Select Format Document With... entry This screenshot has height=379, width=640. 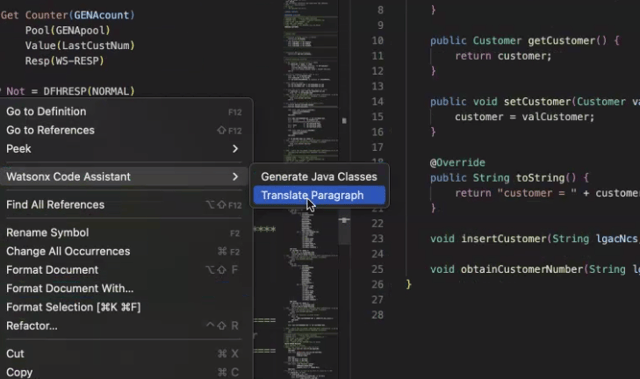pos(124,288)
